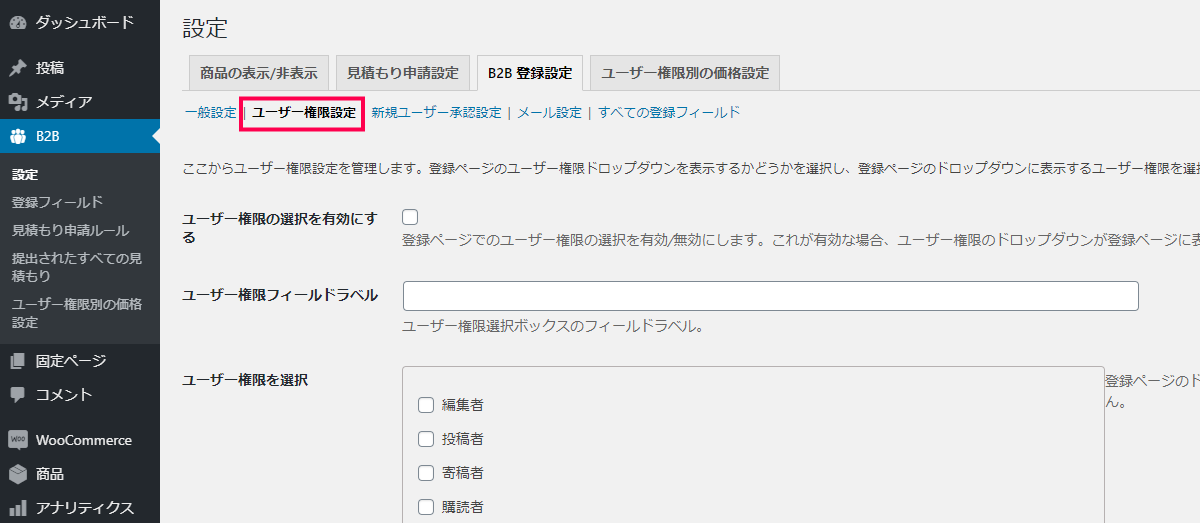Click the 設定 page heading
Screen dimensions: 1200x523
tap(205, 29)
